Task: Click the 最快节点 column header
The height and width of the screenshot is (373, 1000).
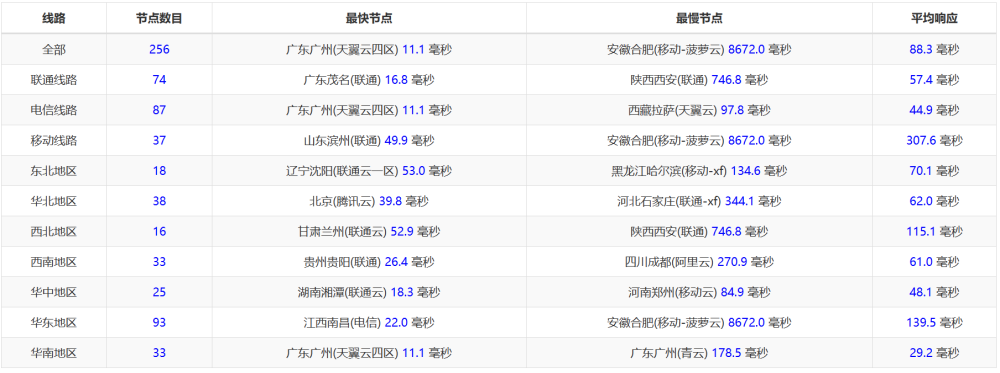Action: [369, 18]
